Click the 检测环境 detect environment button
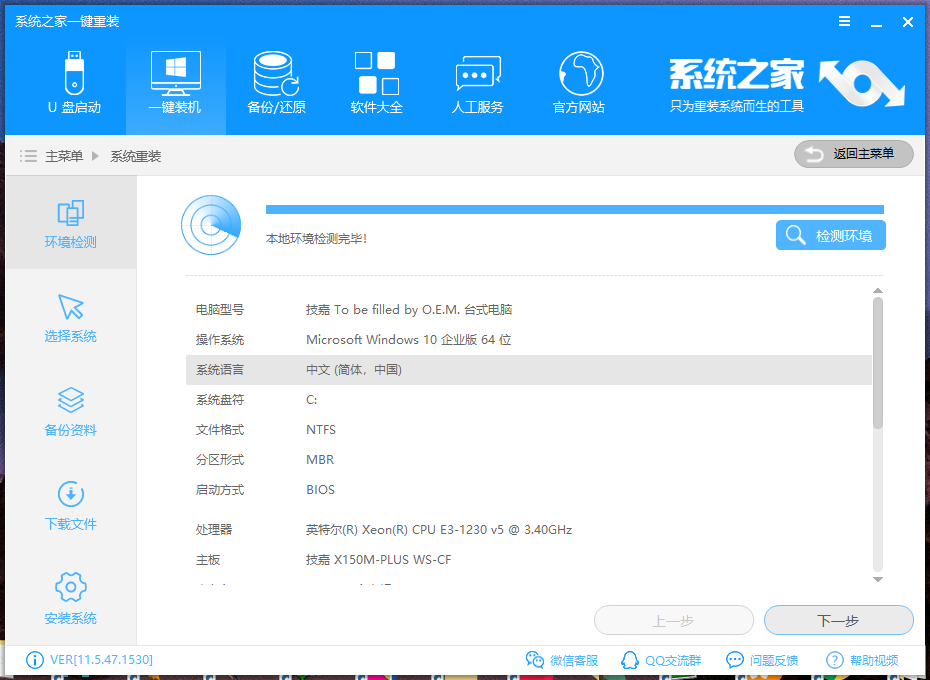Viewport: 930px width, 680px height. [830, 235]
